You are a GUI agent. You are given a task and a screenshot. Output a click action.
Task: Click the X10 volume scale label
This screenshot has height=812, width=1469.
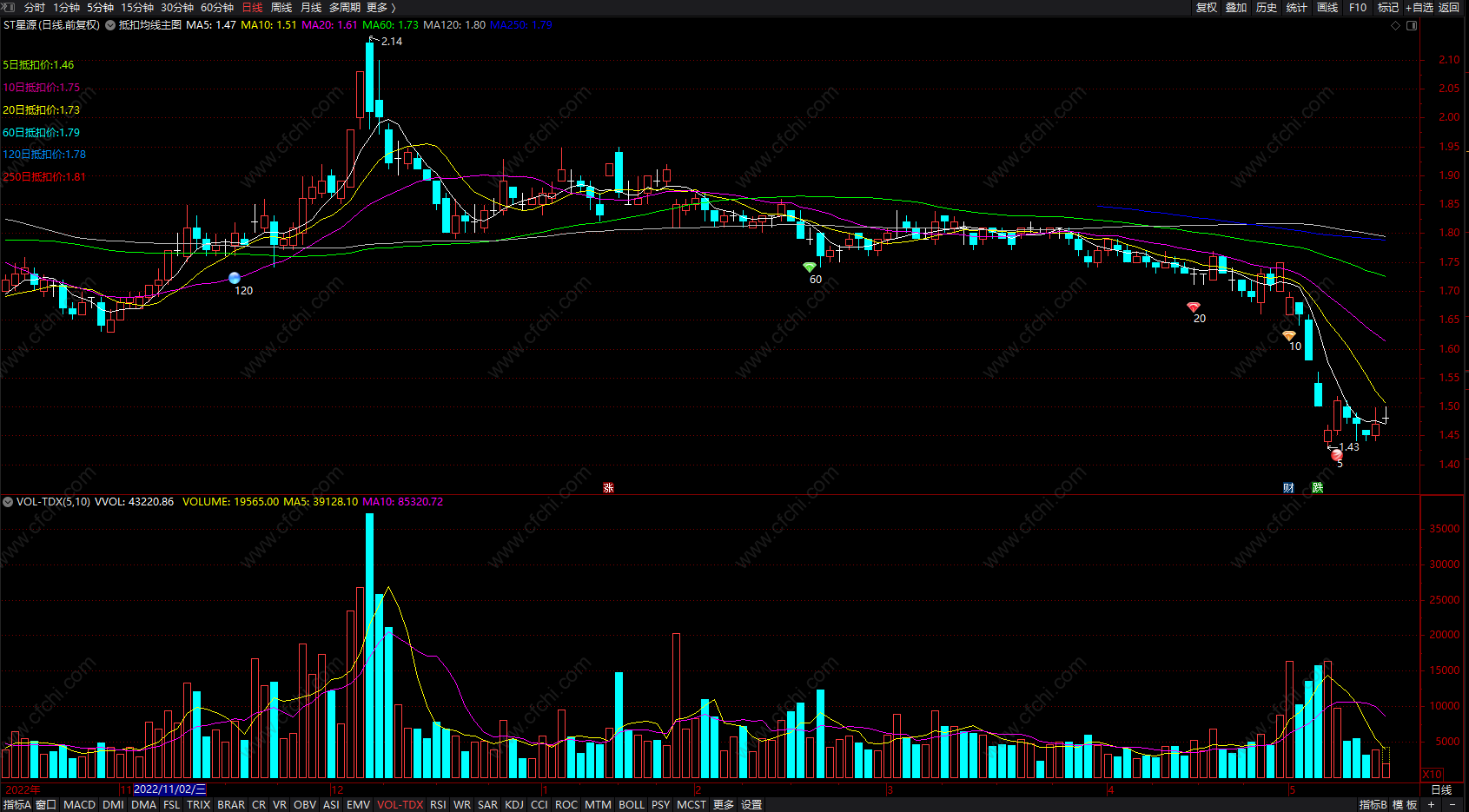[1433, 774]
